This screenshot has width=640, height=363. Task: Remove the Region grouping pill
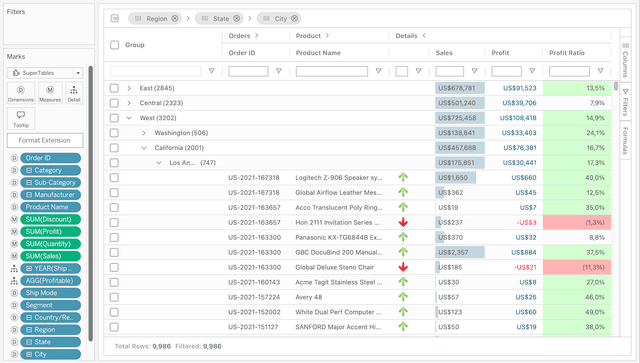[x=175, y=18]
